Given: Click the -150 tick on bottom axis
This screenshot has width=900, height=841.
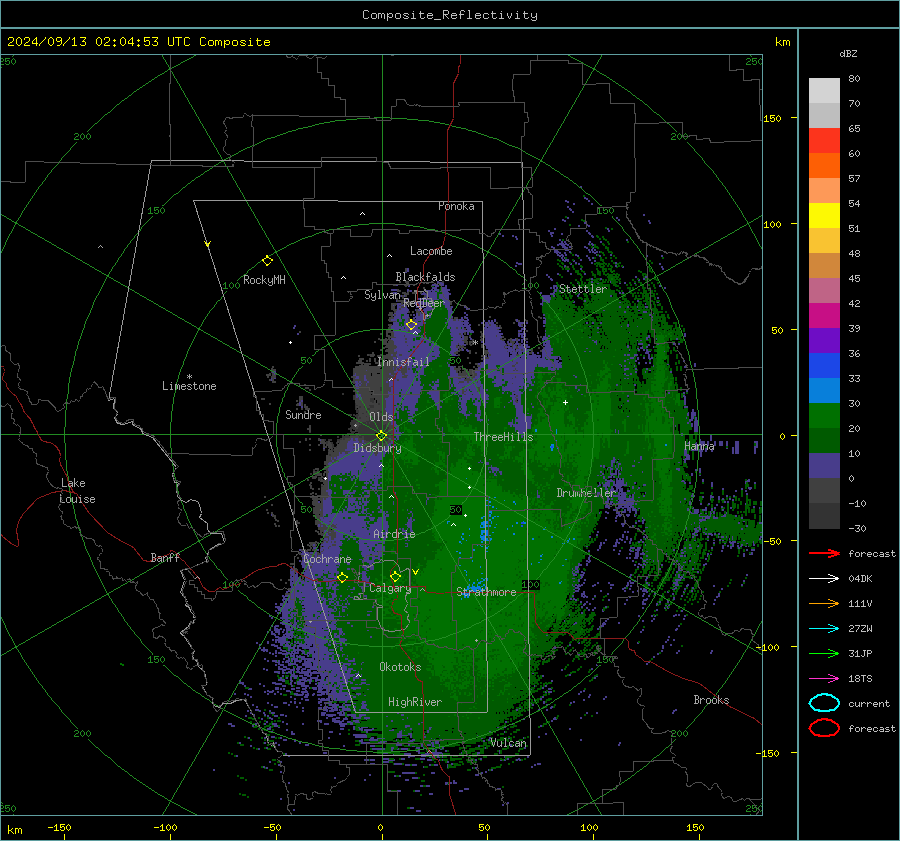Looking at the screenshot, I should (x=59, y=827).
